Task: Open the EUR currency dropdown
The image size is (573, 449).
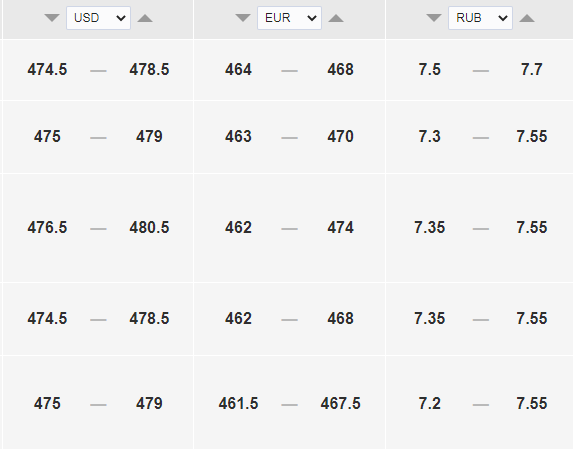Action: pos(289,18)
